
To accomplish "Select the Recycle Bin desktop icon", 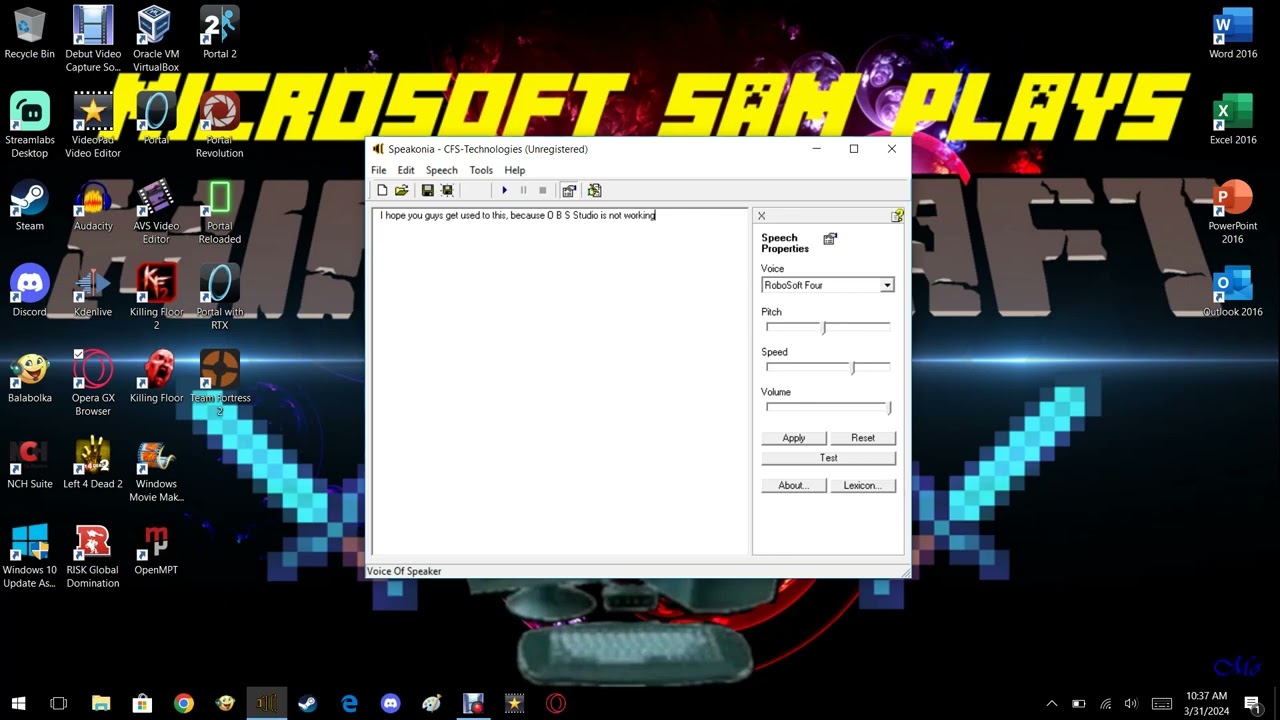I will 30,32.
